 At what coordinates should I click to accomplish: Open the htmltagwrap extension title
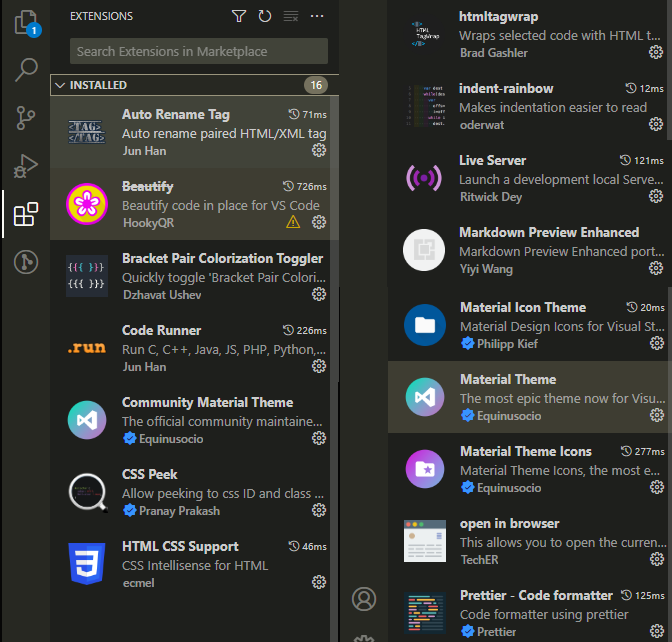point(498,17)
